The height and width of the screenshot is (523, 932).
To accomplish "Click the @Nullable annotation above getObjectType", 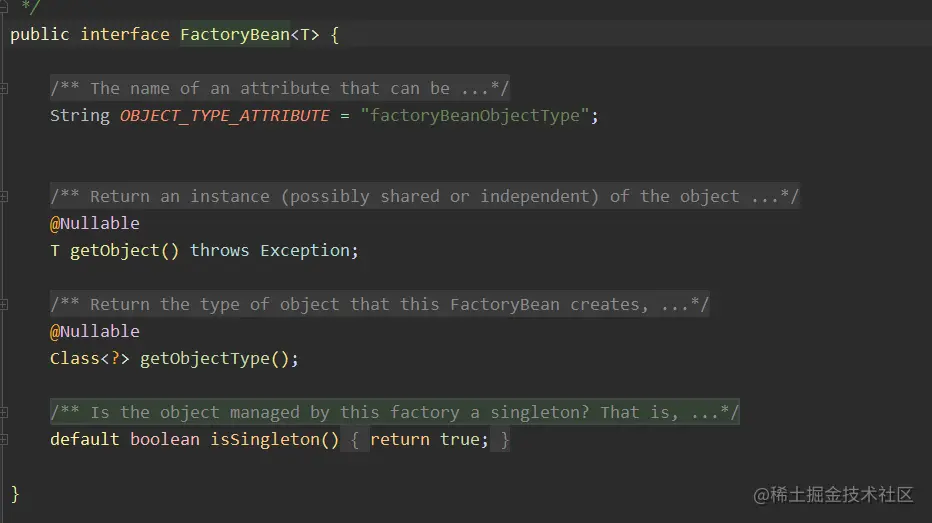I will click(x=95, y=332).
